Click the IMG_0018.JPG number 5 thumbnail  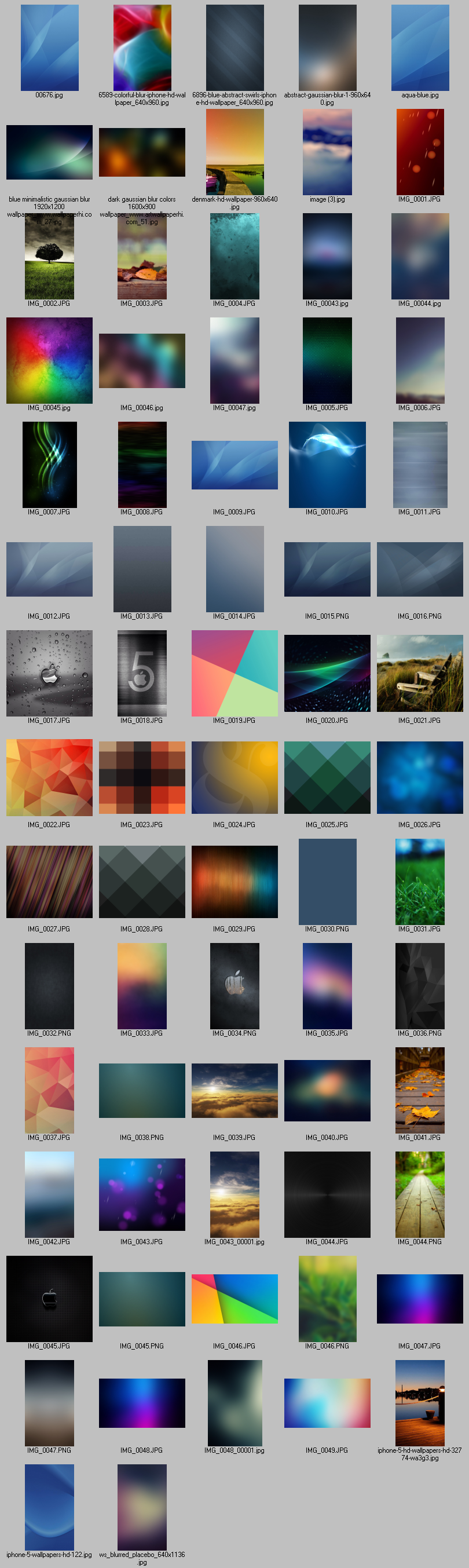[142, 673]
